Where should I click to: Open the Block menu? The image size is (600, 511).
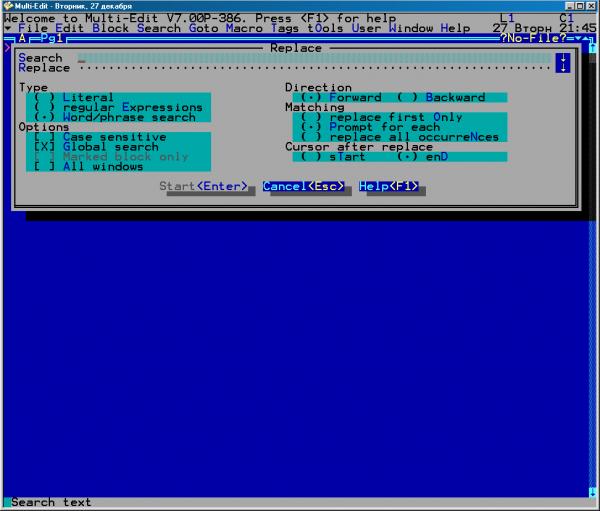click(x=111, y=28)
